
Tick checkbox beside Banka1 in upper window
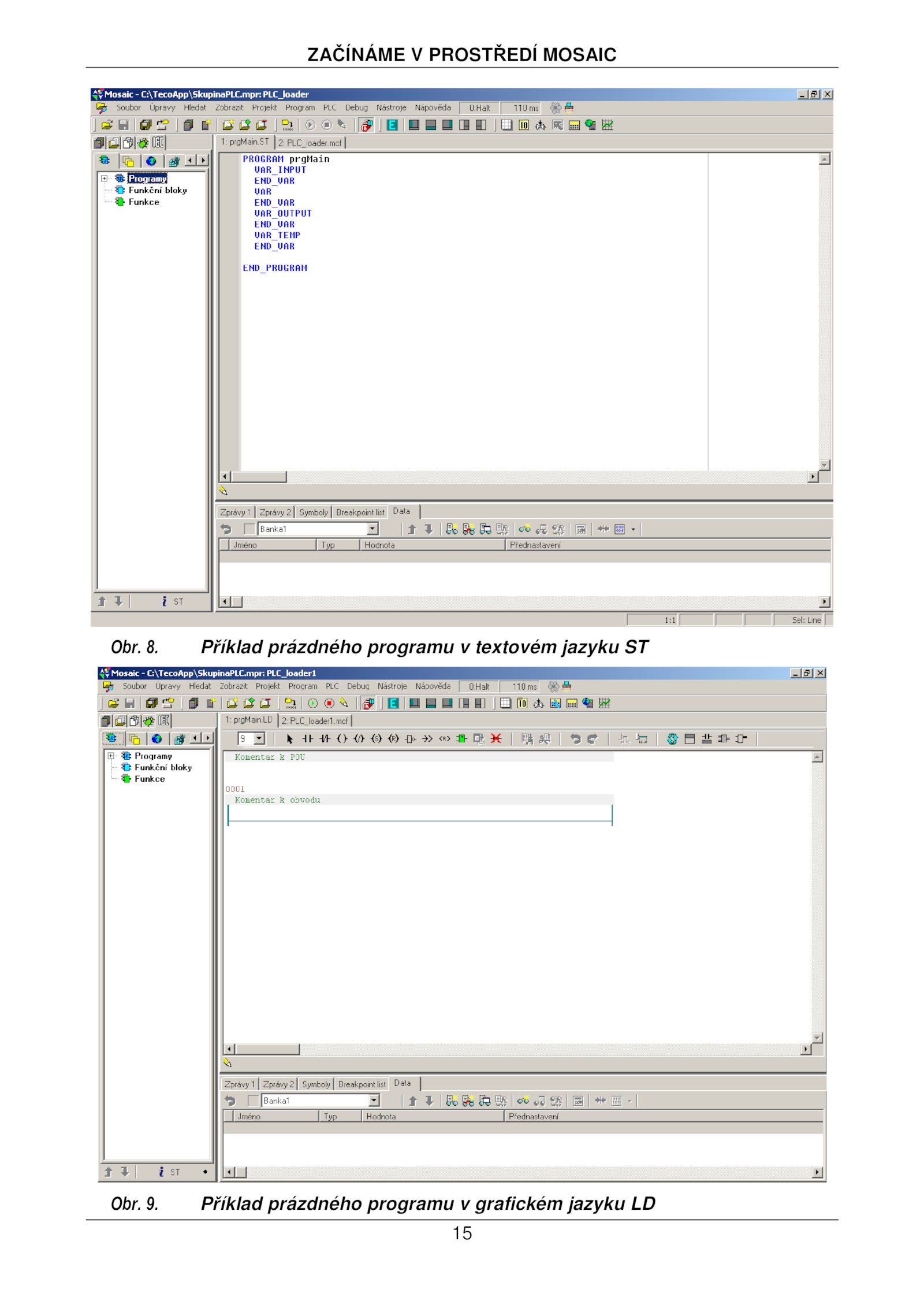[249, 529]
